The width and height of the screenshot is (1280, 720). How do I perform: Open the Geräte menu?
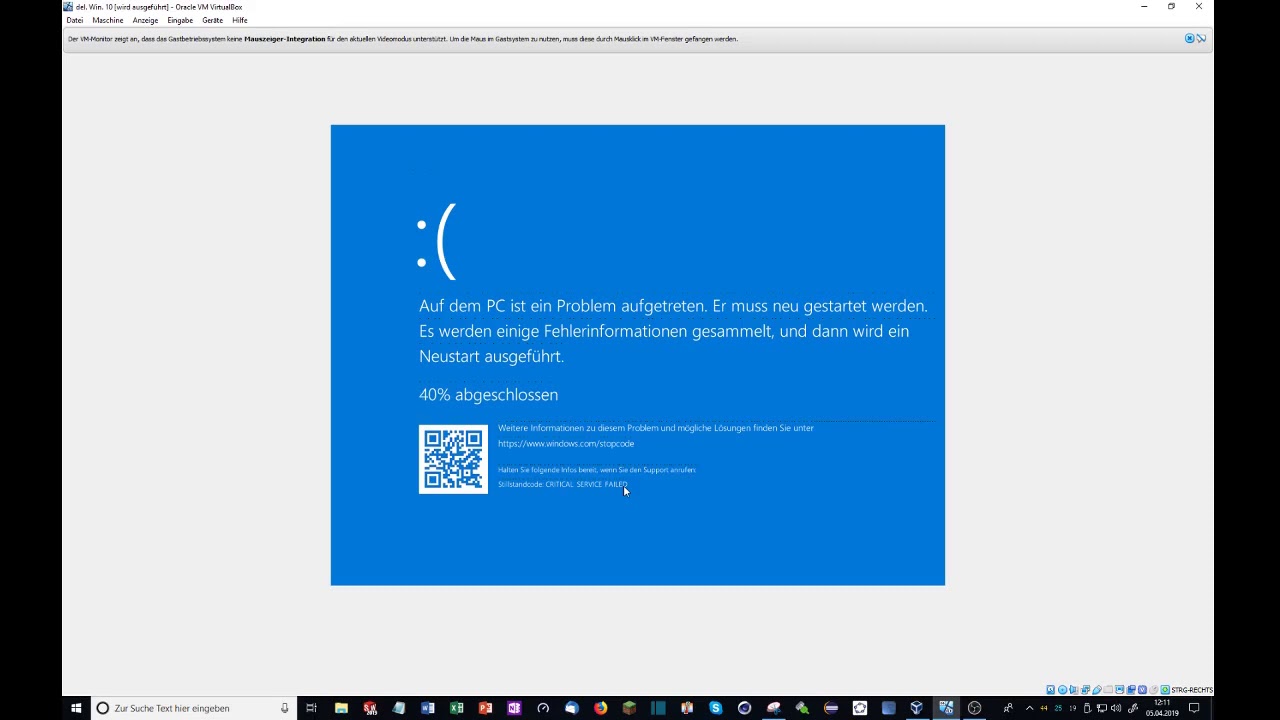point(213,20)
